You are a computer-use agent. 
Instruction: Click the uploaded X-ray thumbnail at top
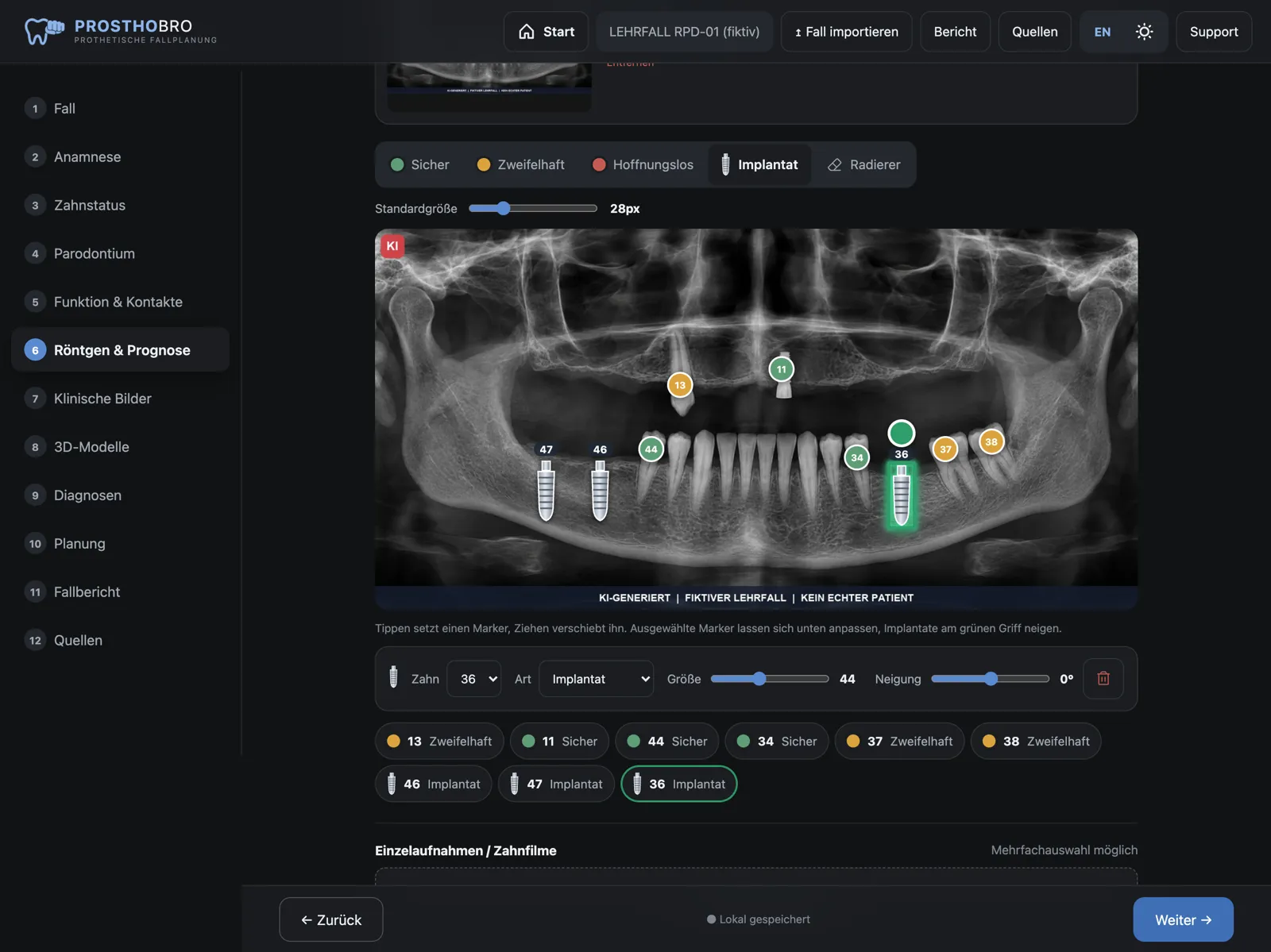[x=489, y=87]
